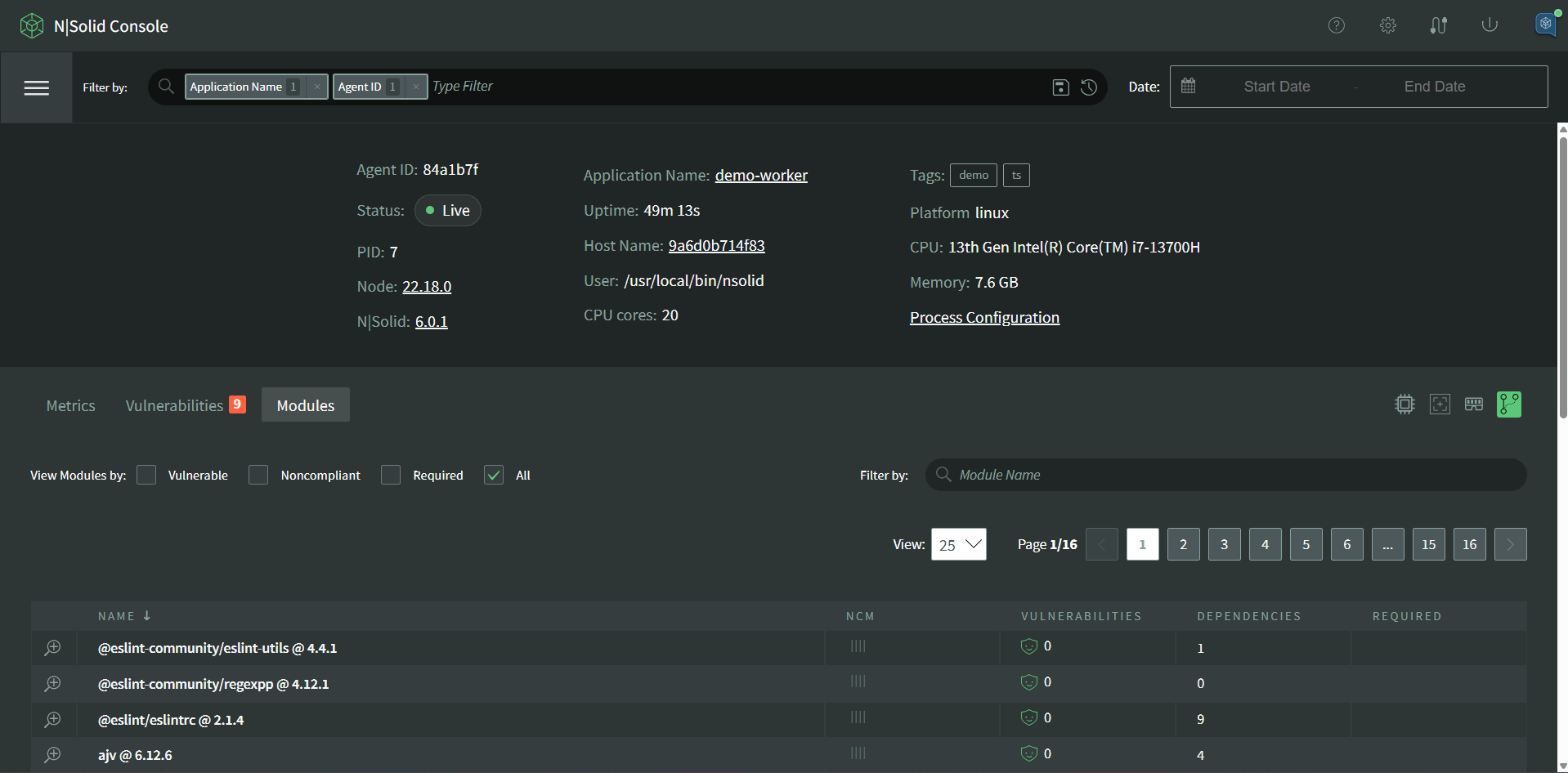Open the memory view icon near Modules
Screen dimensions: 1568x773
1474,404
